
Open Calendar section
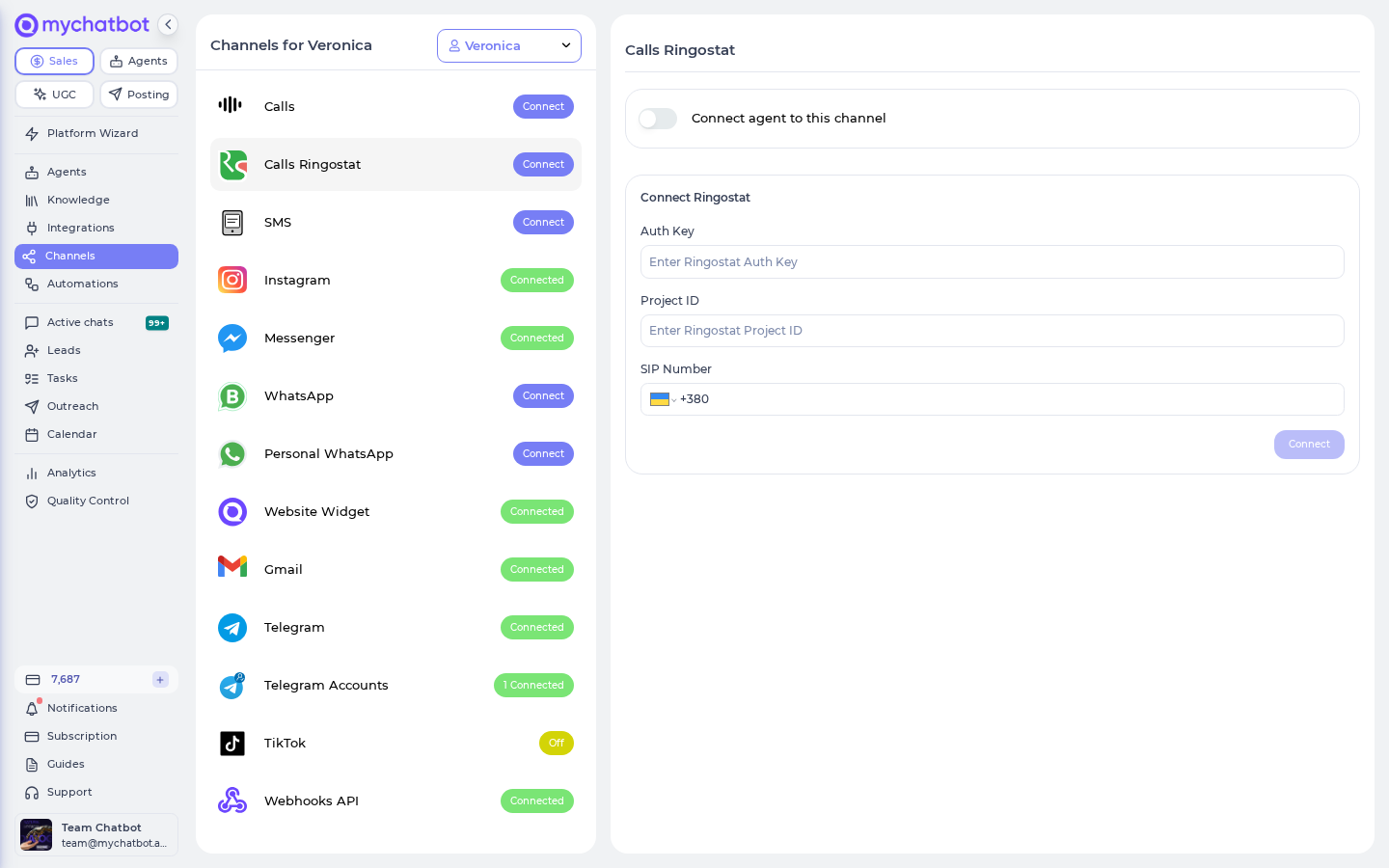(x=96, y=434)
